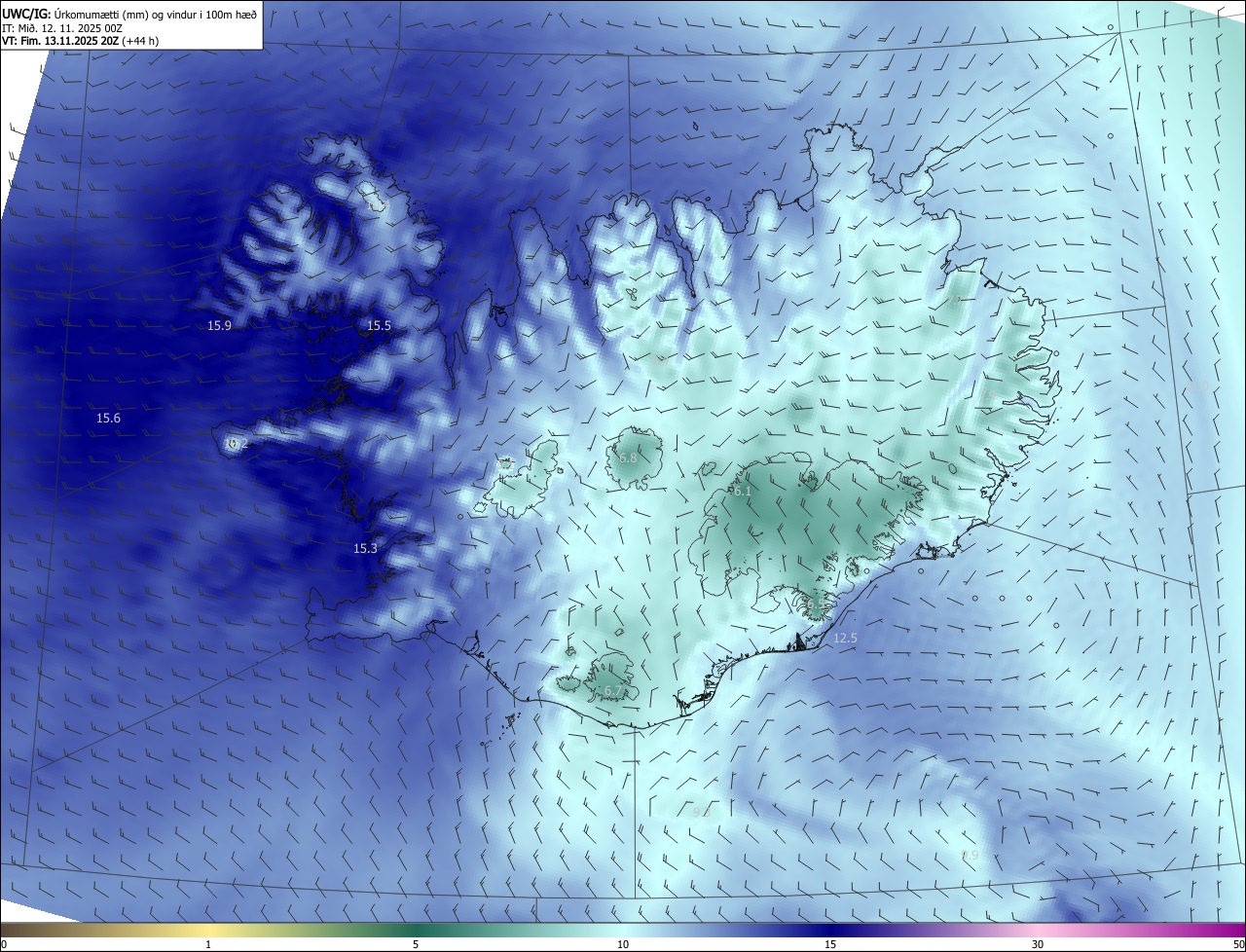Click the colorbar tick label 1
Image resolution: width=1246 pixels, height=952 pixels.
208,944
